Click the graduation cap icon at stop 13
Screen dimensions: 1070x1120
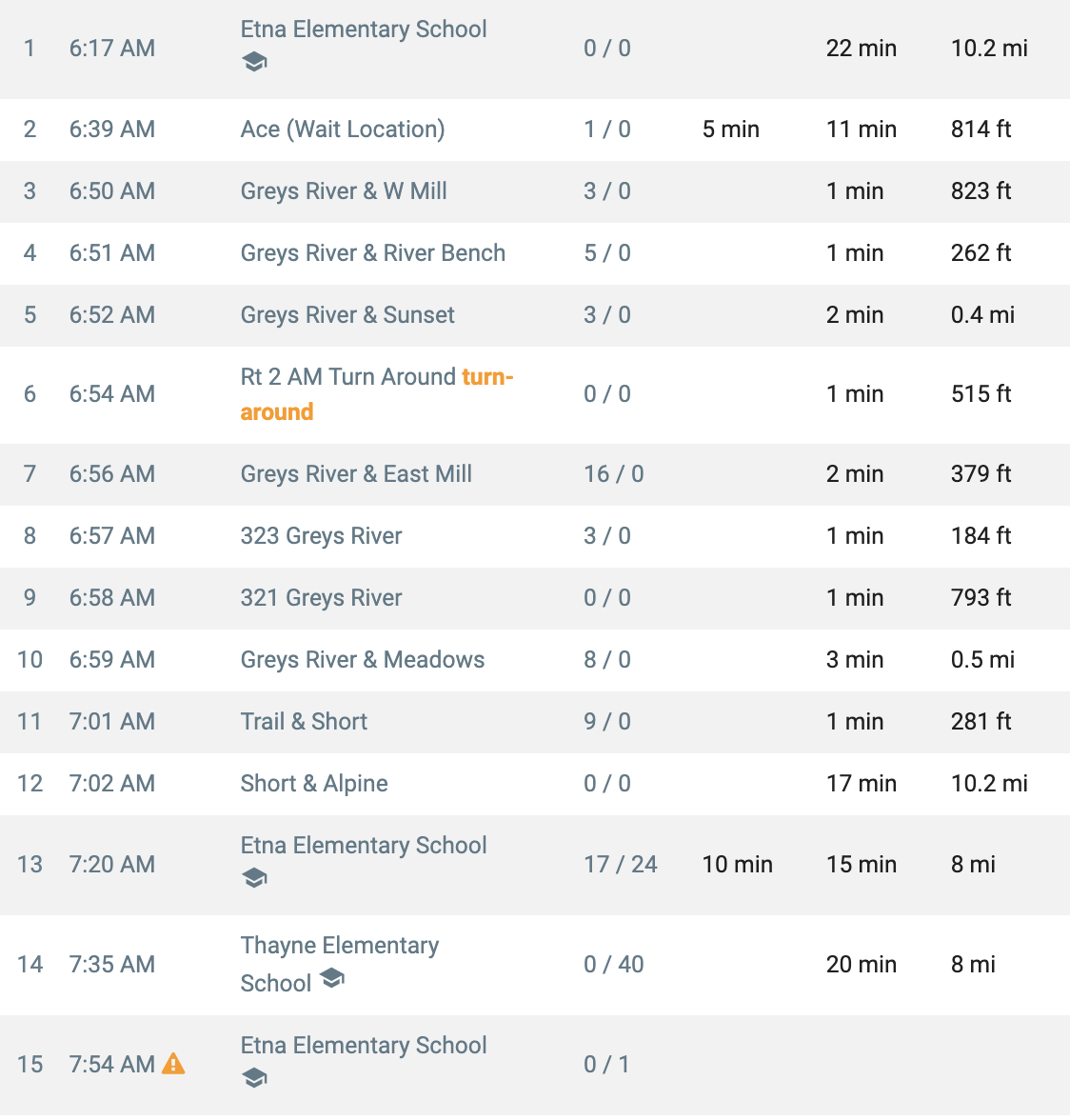click(x=254, y=878)
